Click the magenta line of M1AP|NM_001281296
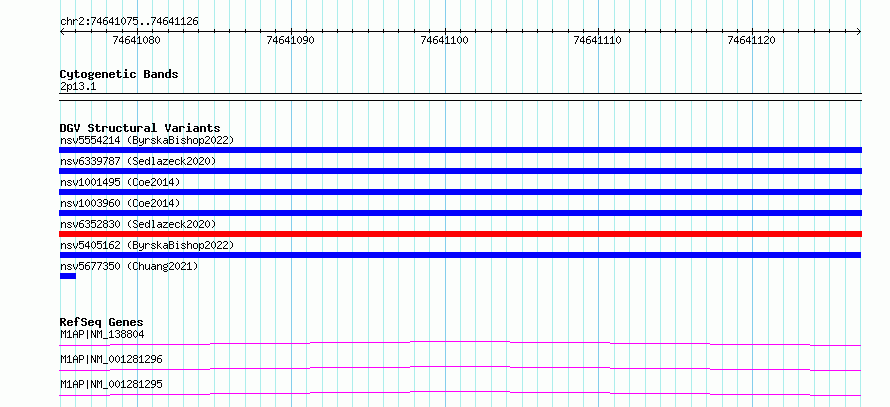890x407 pixels. (x=460, y=368)
